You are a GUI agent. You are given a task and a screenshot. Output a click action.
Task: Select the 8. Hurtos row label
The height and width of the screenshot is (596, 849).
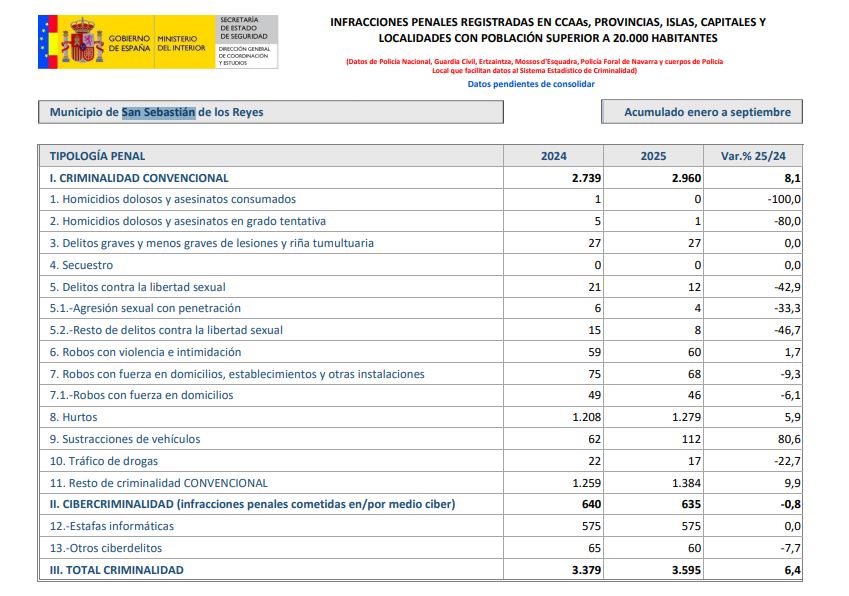pyautogui.click(x=74, y=417)
